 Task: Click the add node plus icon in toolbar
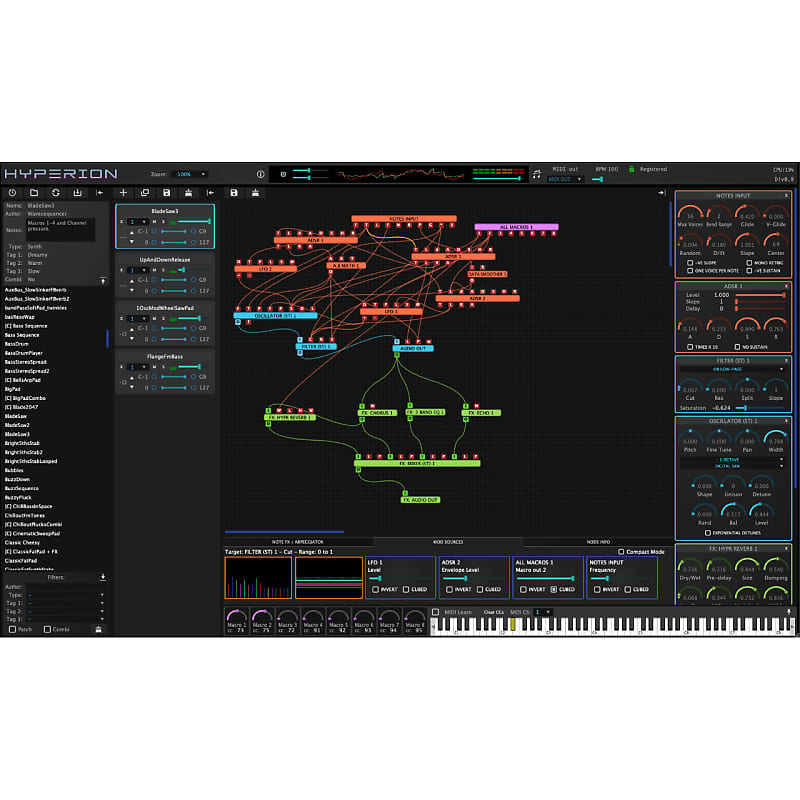[x=123, y=193]
